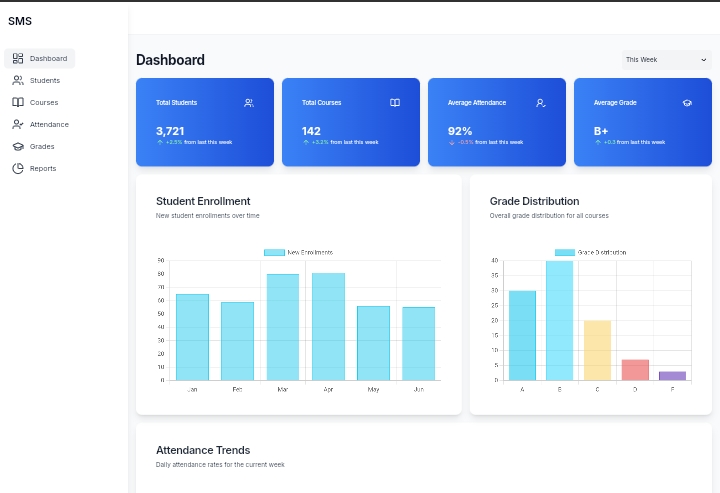Screen dimensions: 720x493
Task: Click the Attendance user-check icon in sidebar
Action: point(18,124)
